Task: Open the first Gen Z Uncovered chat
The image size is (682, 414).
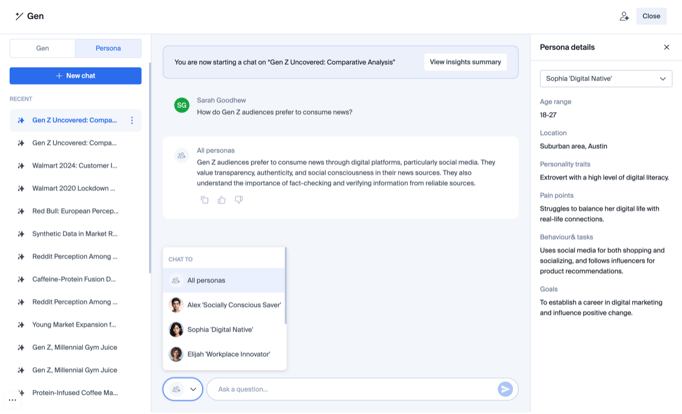Action: point(74,120)
